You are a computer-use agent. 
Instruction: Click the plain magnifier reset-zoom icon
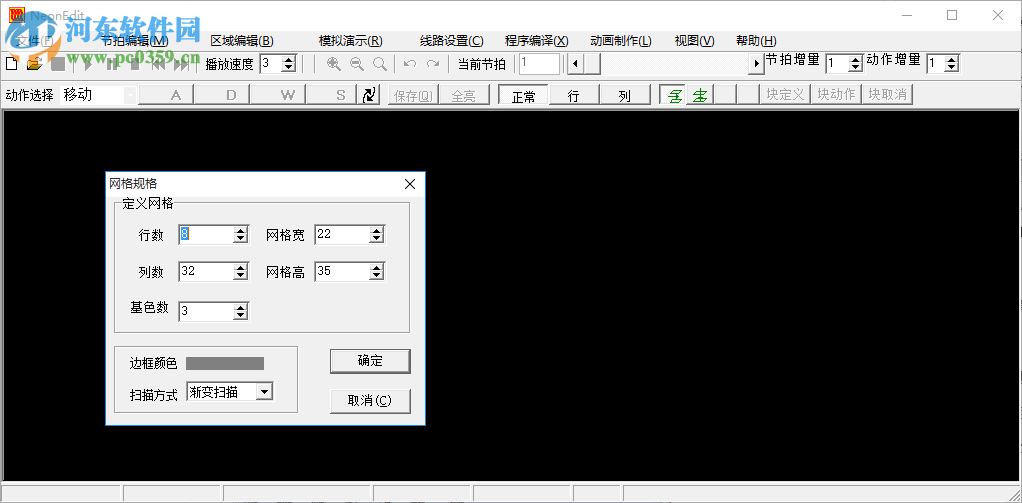(x=379, y=64)
